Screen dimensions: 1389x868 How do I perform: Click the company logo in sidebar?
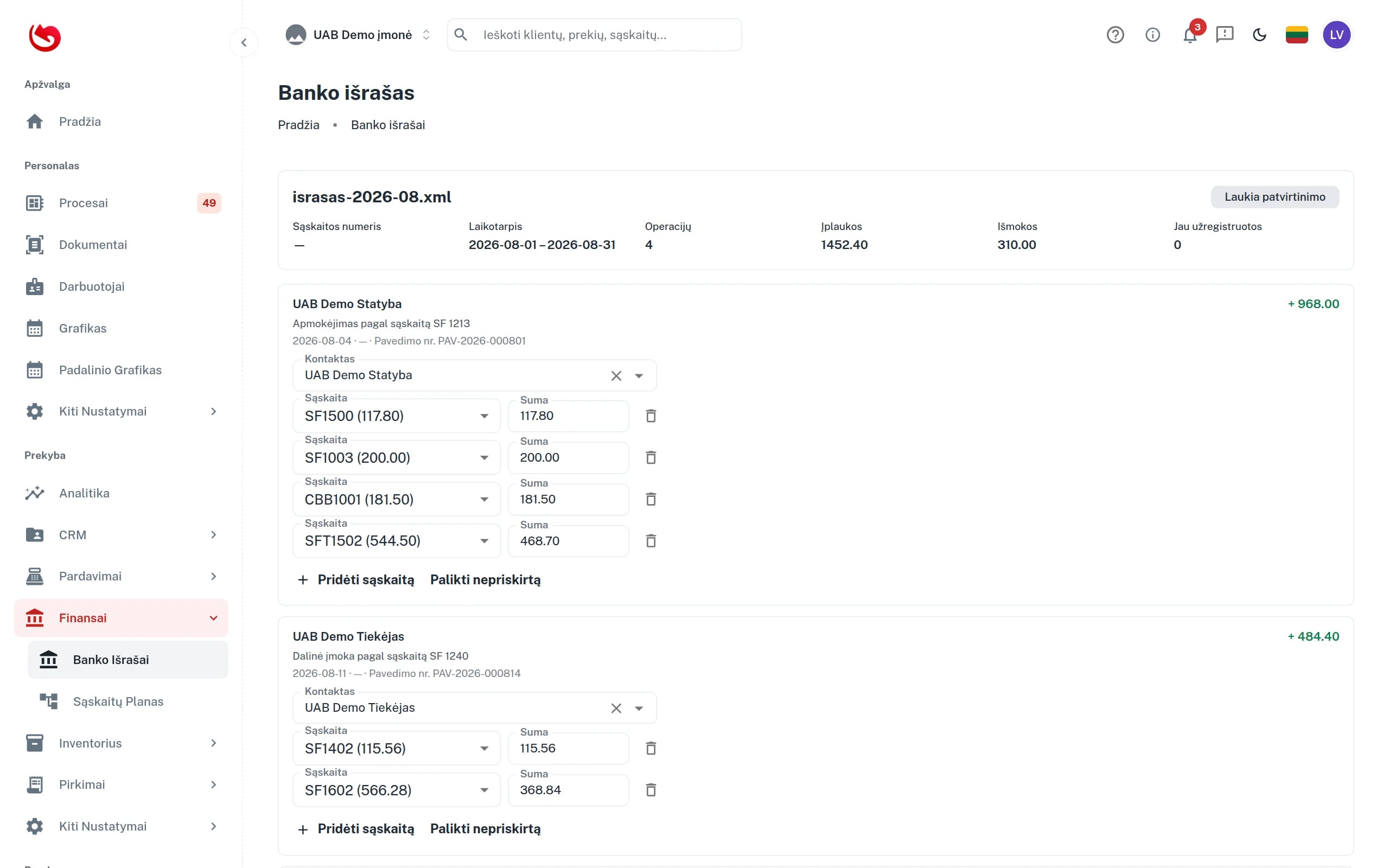click(x=45, y=37)
